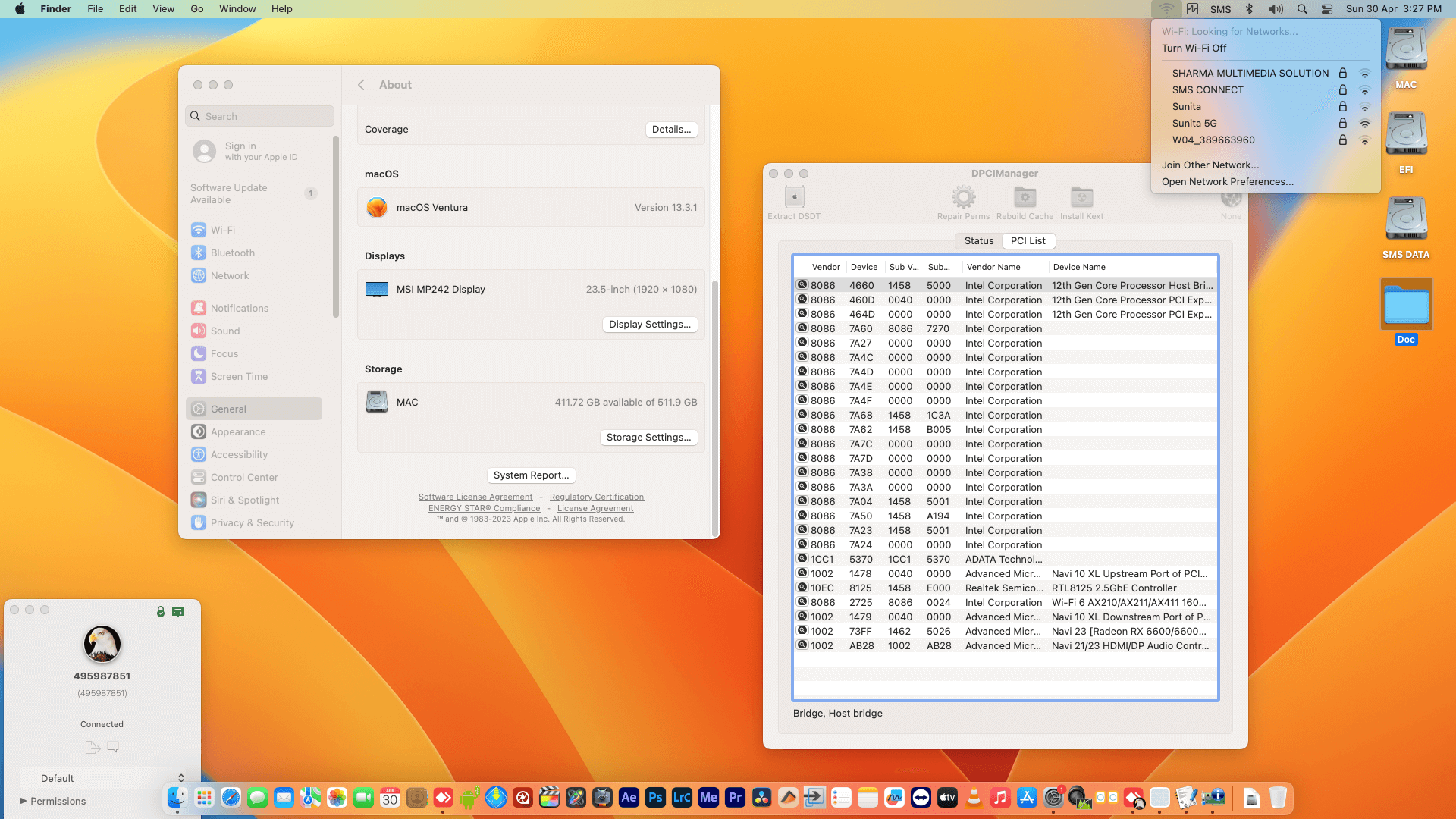
Task: Click Software Update Available item
Action: (254, 193)
